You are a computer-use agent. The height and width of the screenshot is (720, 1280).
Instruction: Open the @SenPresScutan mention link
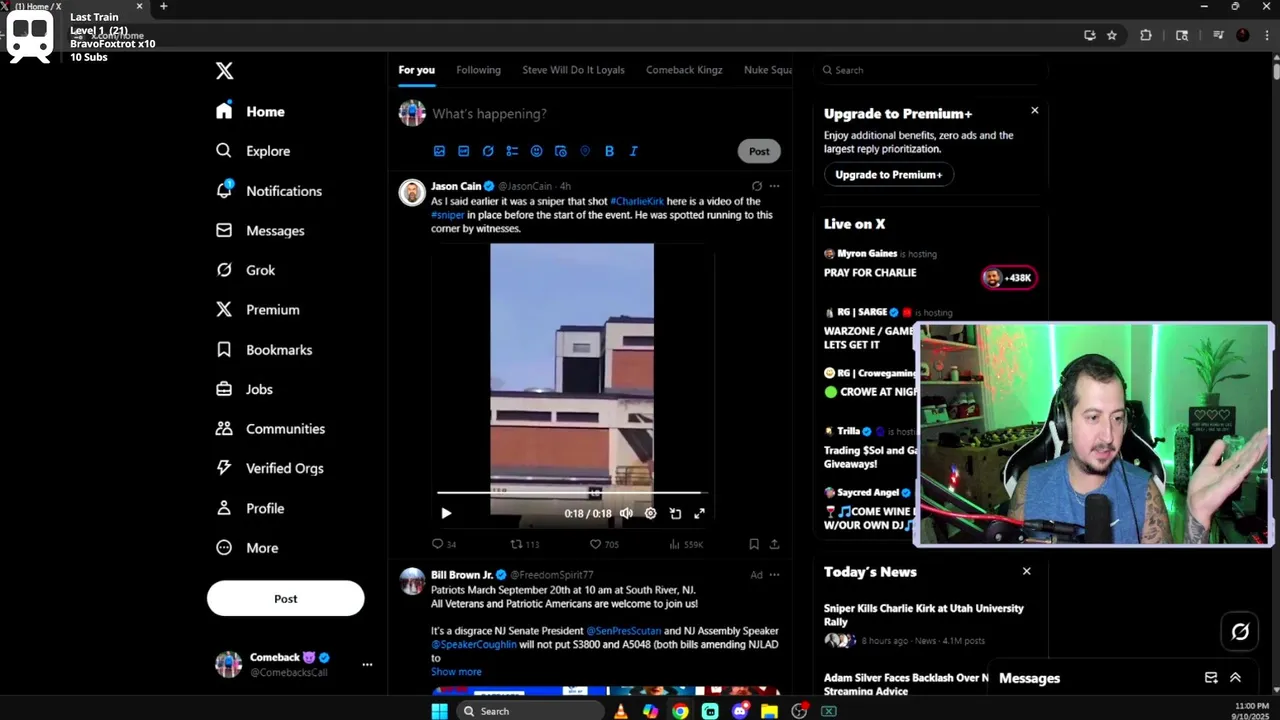(623, 631)
